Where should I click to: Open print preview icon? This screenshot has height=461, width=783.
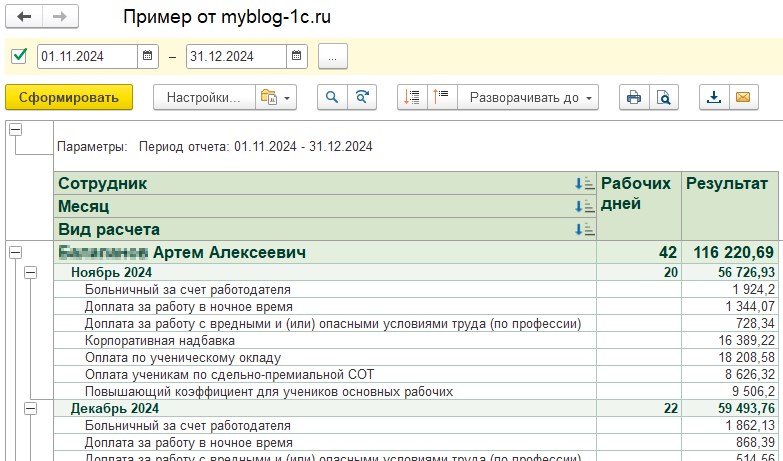[664, 97]
